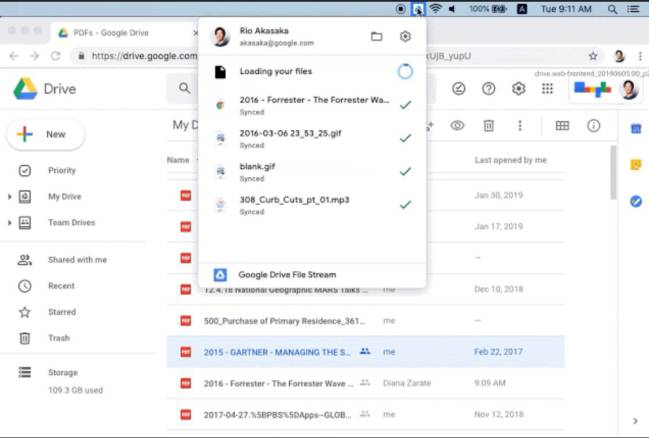Viewport: 649px width, 438px height.
Task: Open Drive help question mark icon
Action: 488,89
